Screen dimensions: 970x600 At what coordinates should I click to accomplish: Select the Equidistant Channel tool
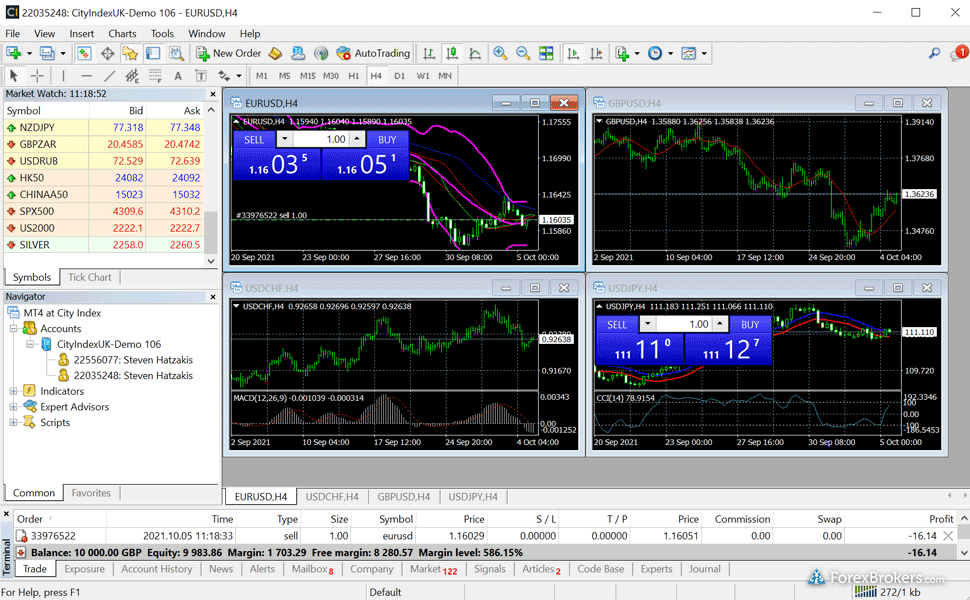coord(132,75)
